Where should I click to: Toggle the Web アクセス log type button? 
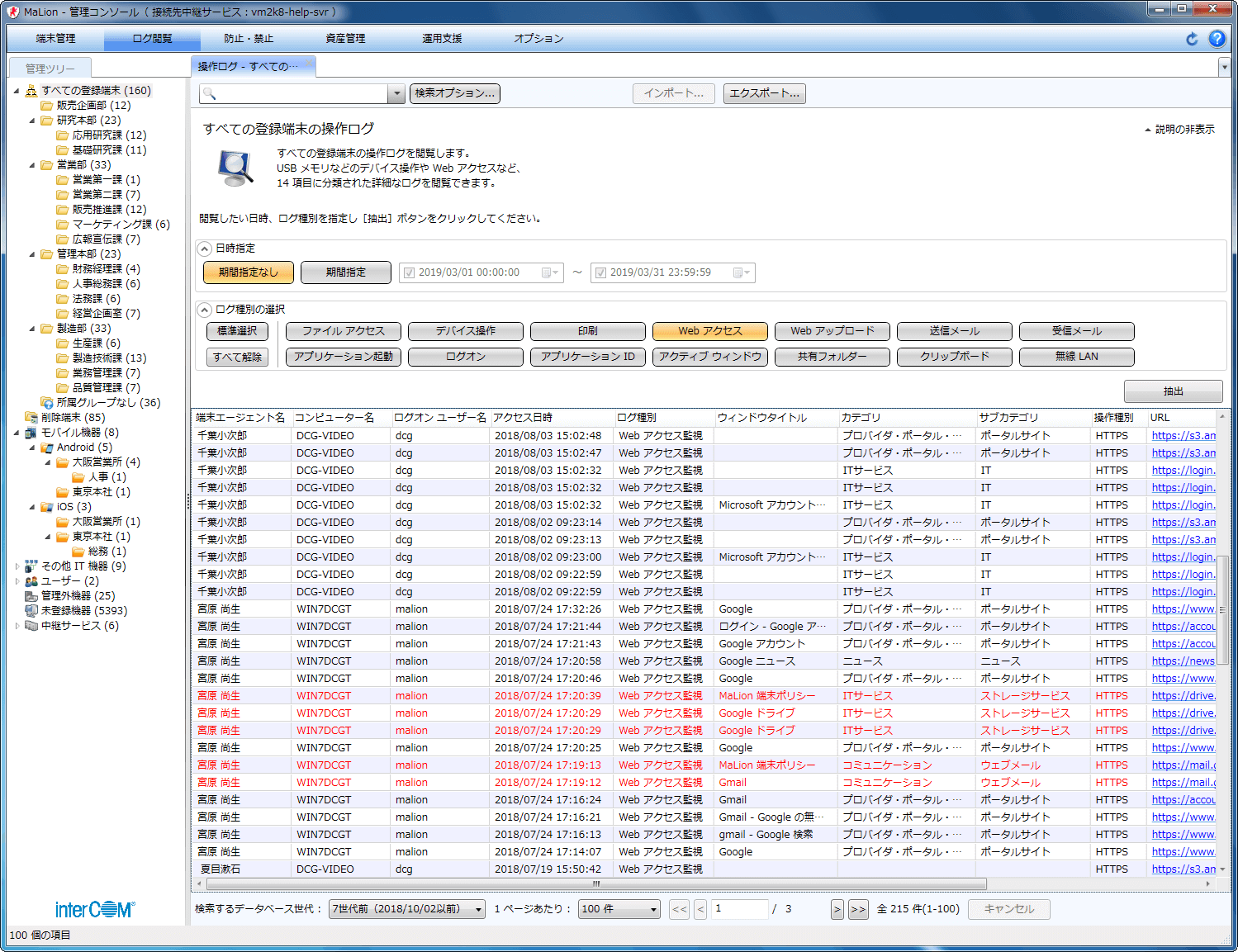coord(709,331)
